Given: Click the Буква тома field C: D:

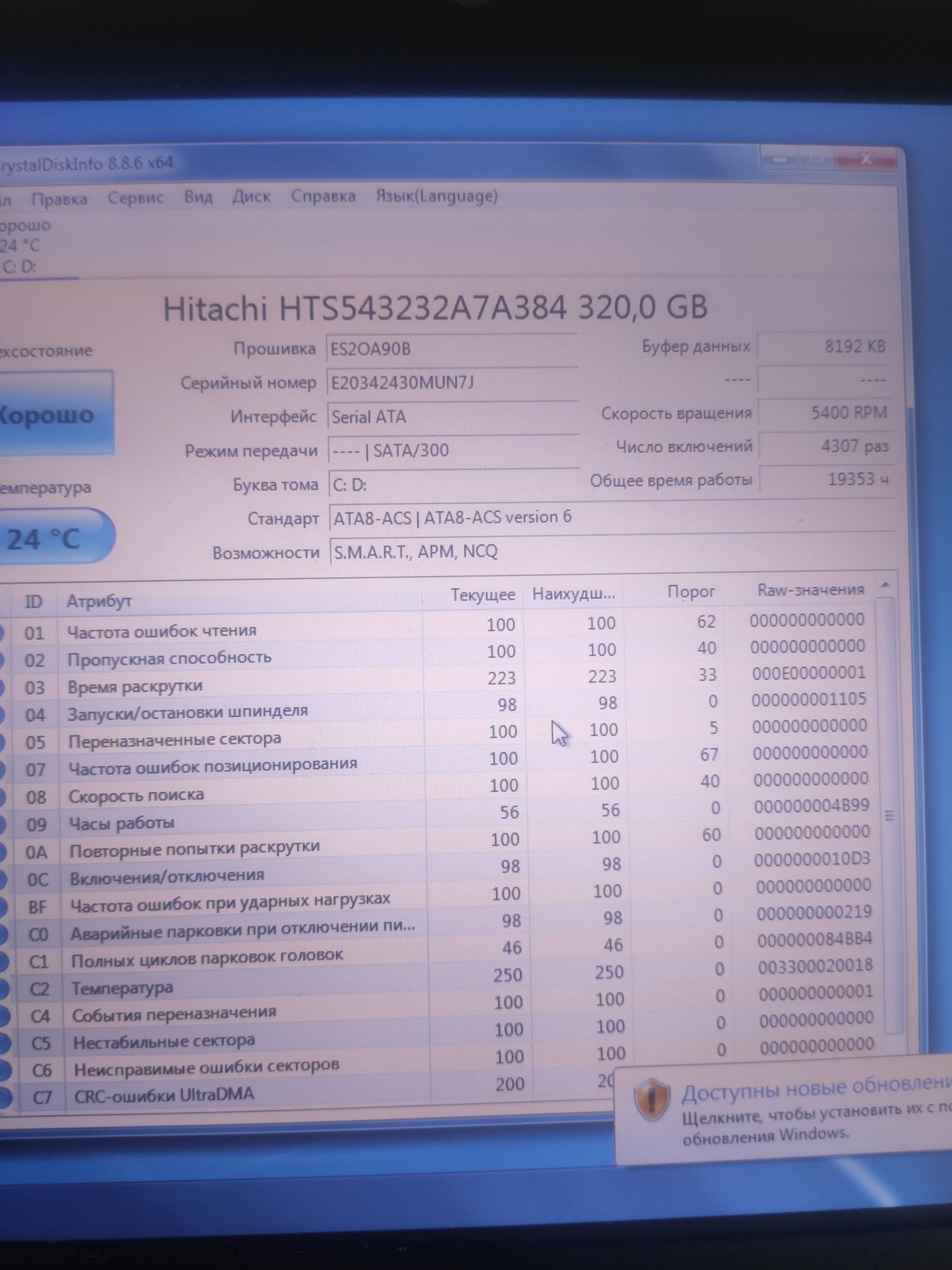Looking at the screenshot, I should [454, 485].
